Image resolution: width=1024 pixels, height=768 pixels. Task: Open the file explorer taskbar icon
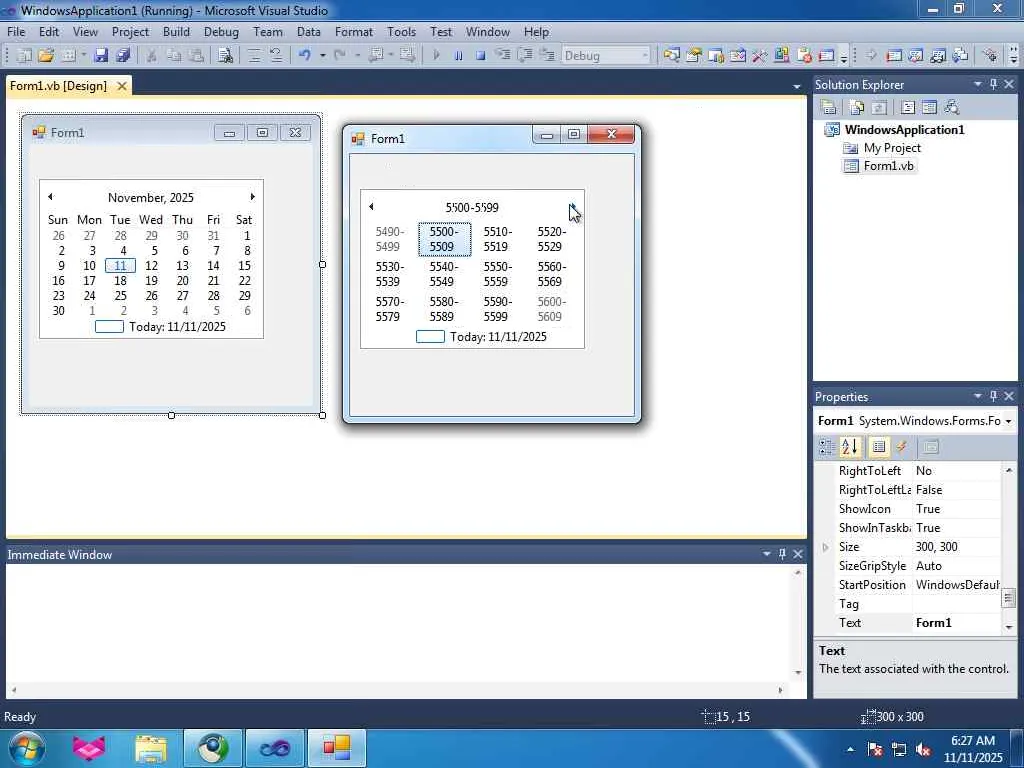tap(151, 748)
